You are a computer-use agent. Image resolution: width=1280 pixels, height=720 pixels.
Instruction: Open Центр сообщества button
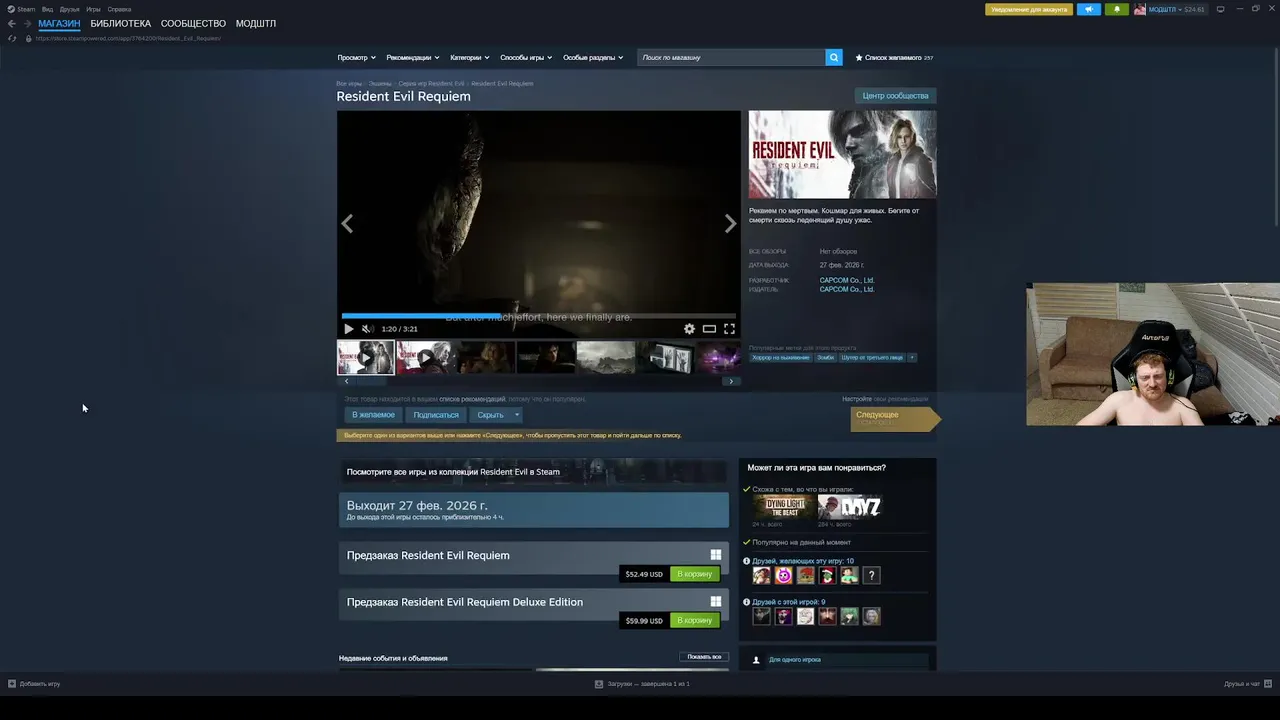click(896, 96)
